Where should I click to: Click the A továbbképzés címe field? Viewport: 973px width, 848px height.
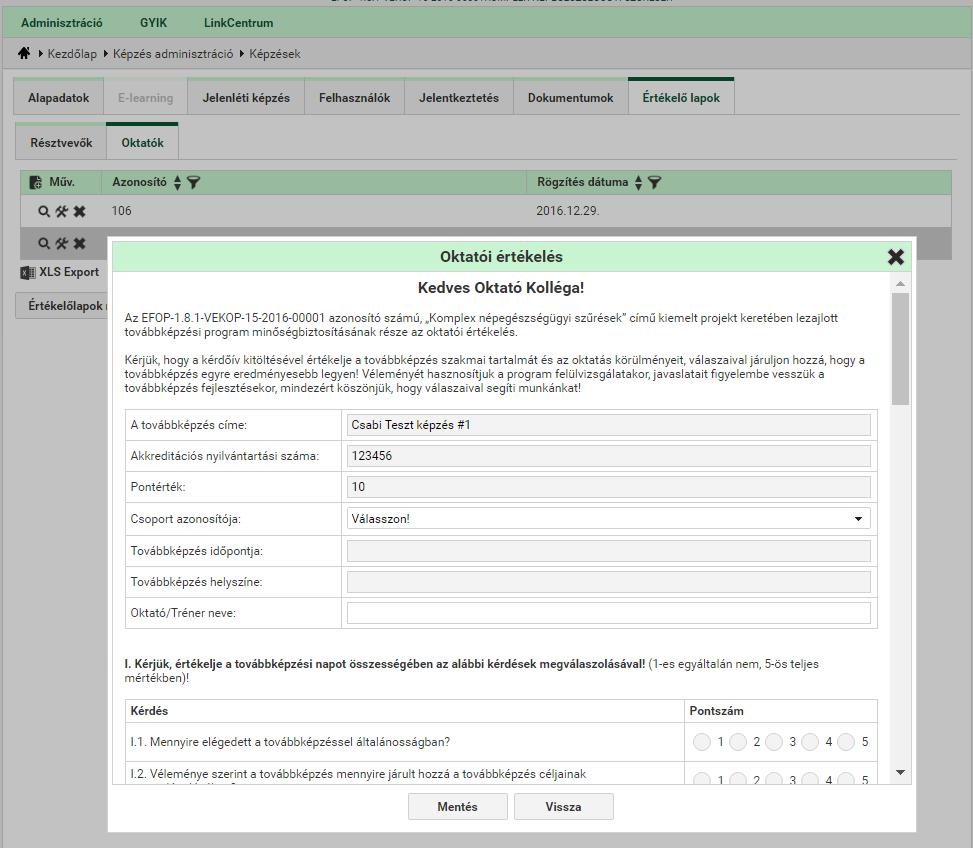[x=608, y=425]
